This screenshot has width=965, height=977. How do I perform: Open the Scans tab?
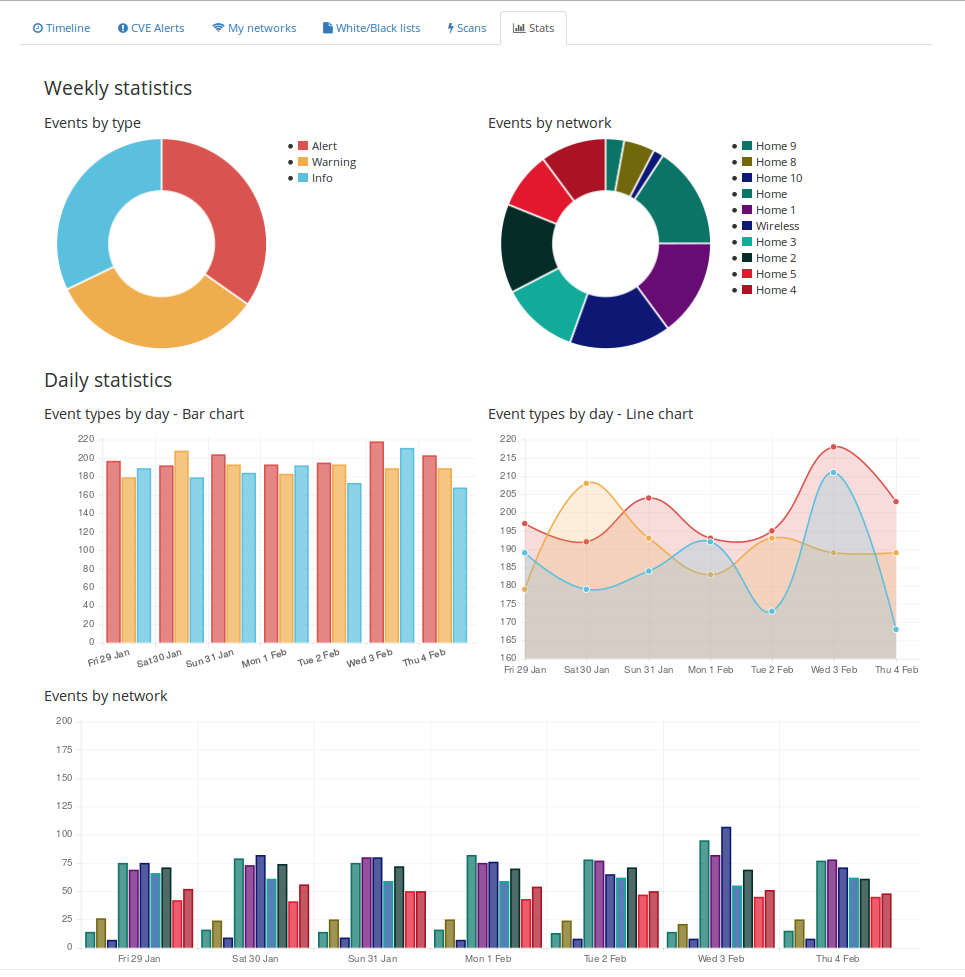(x=467, y=28)
